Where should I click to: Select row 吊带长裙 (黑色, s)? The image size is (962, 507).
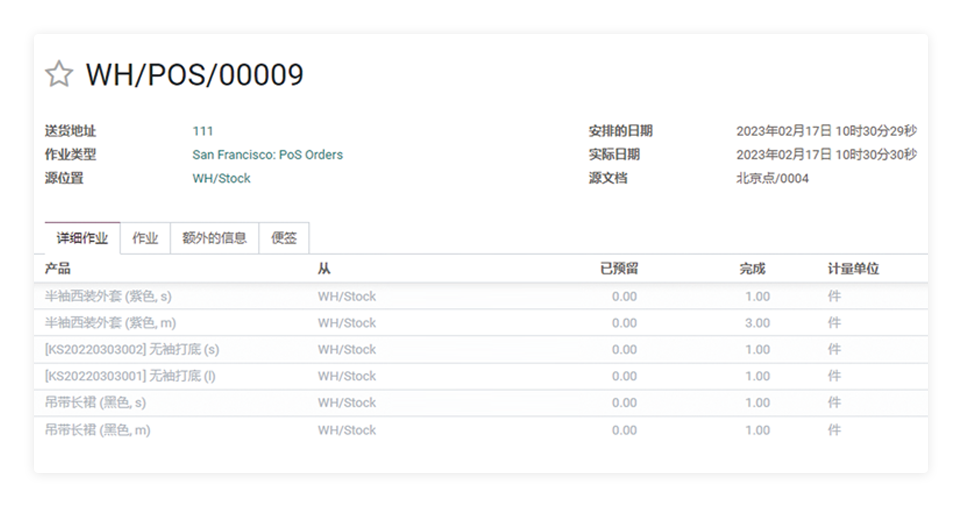pyautogui.click(x=95, y=403)
